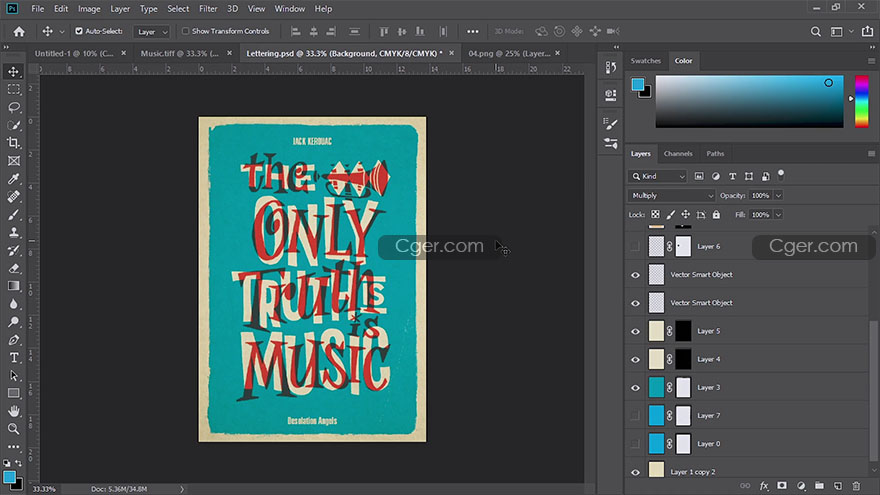
Task: Show the hidden Layer 6
Action: 635,246
